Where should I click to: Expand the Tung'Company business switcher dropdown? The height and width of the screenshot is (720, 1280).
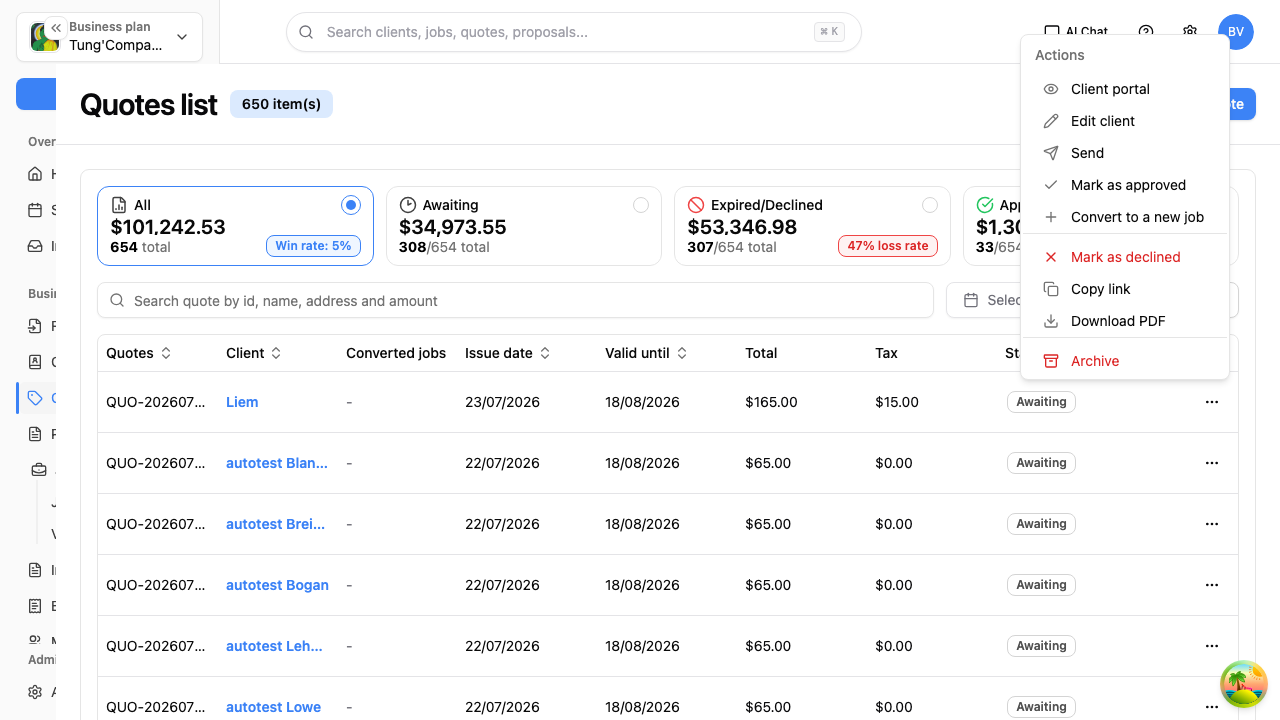(182, 37)
